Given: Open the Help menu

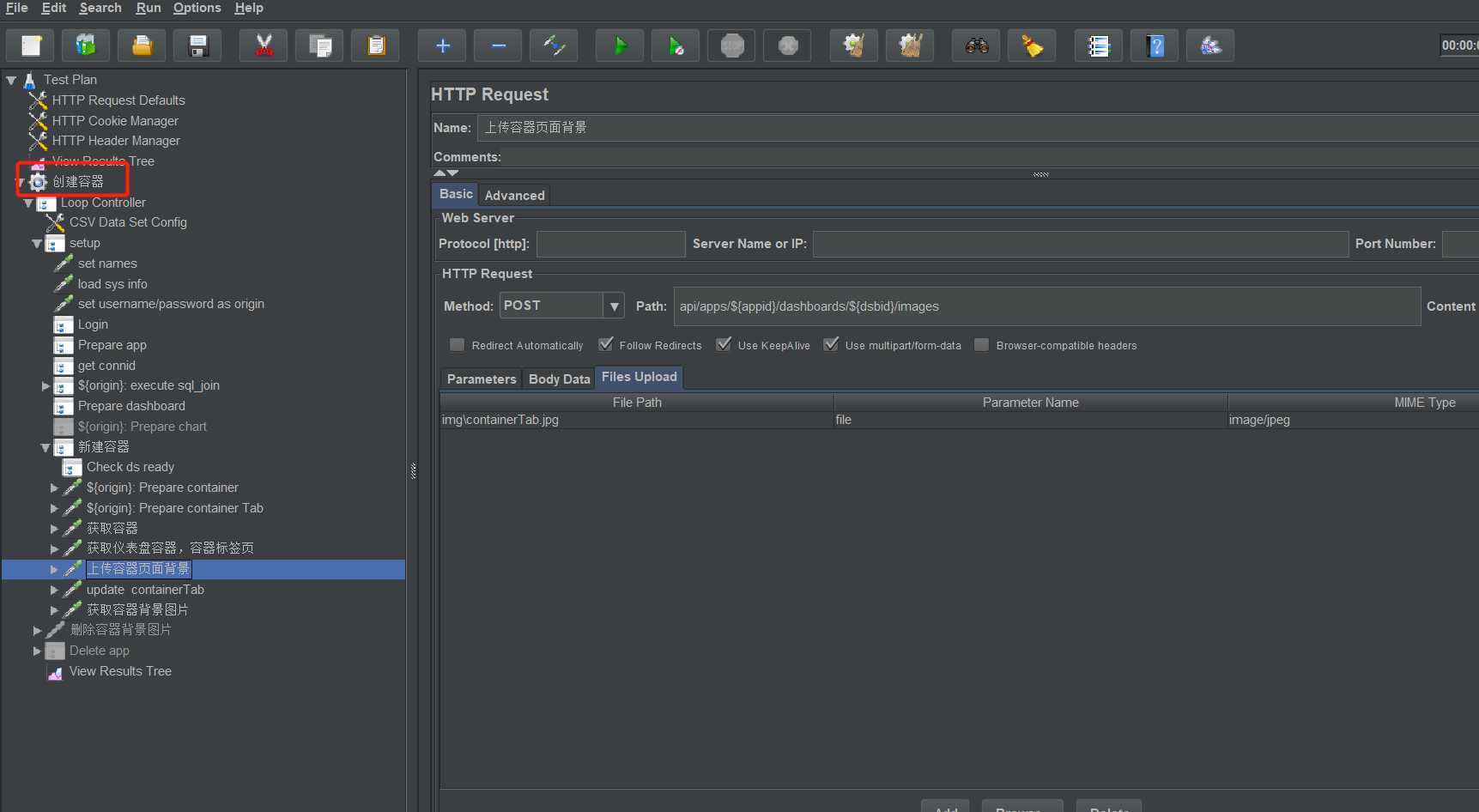Looking at the screenshot, I should (249, 8).
